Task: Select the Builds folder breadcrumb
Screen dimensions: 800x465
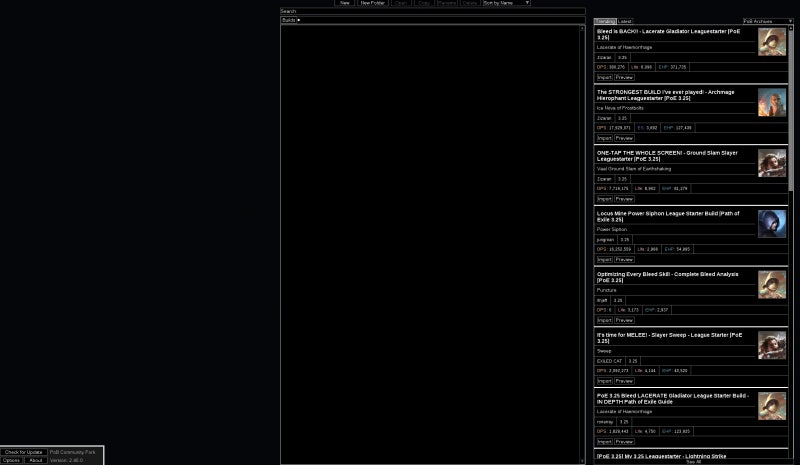Action: (x=289, y=20)
